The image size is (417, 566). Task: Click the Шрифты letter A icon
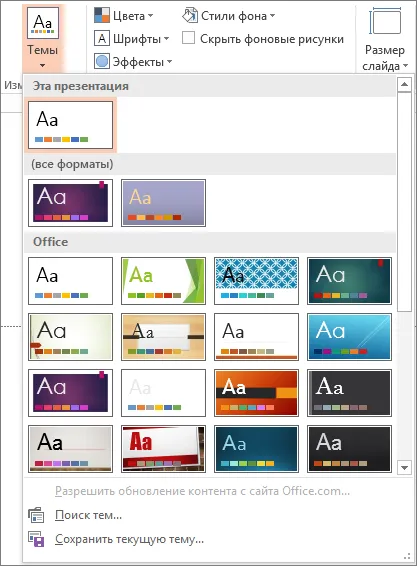[x=102, y=38]
